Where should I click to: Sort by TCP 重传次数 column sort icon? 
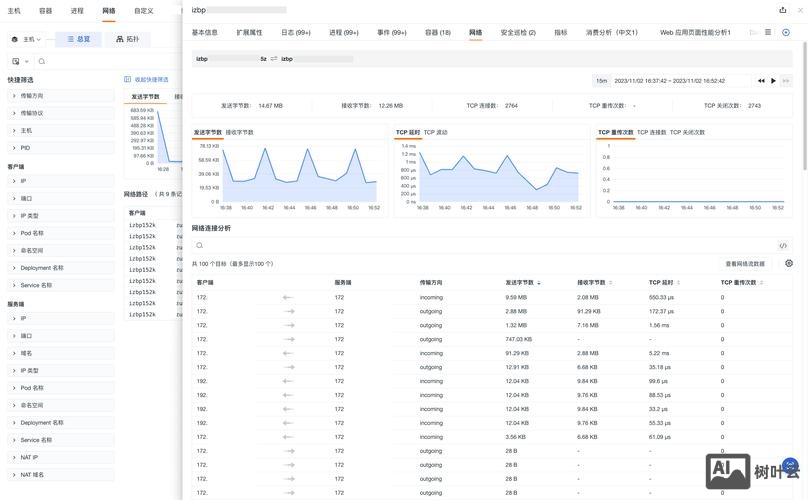(x=761, y=282)
